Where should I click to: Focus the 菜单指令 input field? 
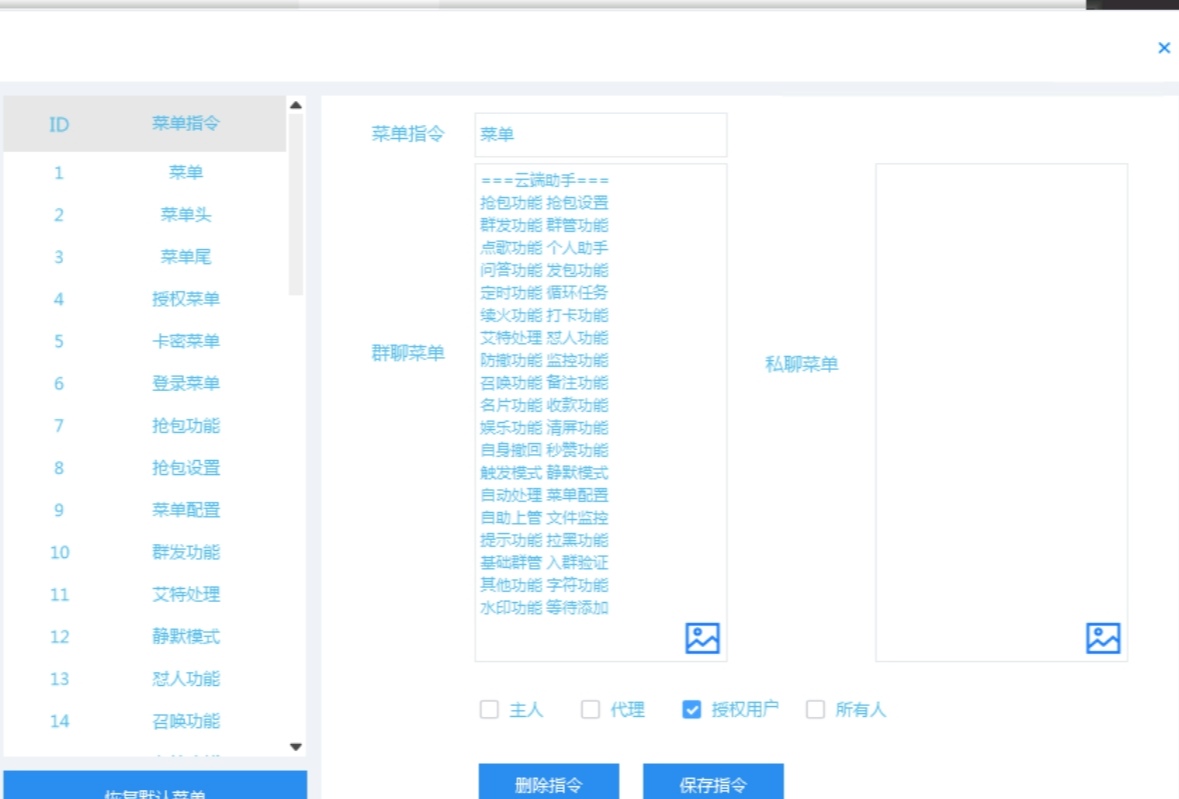click(x=600, y=135)
